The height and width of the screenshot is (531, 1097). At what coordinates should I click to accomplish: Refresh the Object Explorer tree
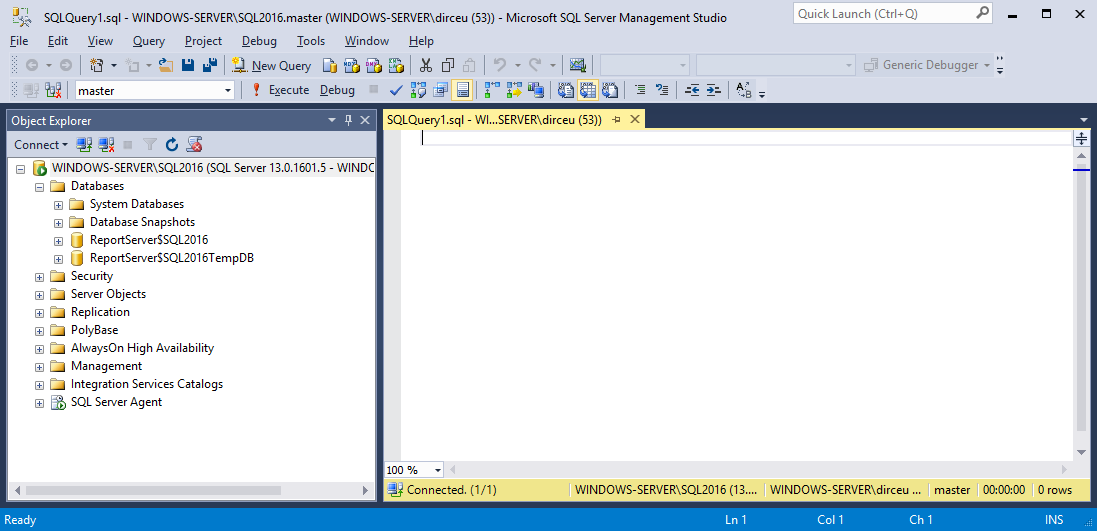click(x=172, y=145)
